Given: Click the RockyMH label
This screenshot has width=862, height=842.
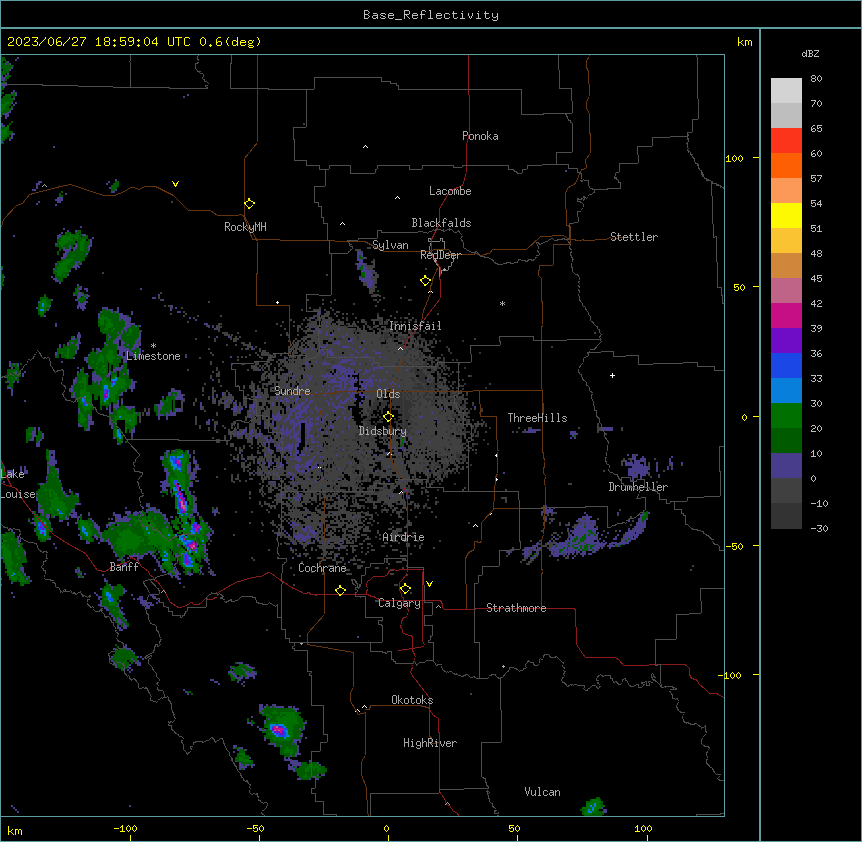Looking at the screenshot, I should click(x=245, y=227).
